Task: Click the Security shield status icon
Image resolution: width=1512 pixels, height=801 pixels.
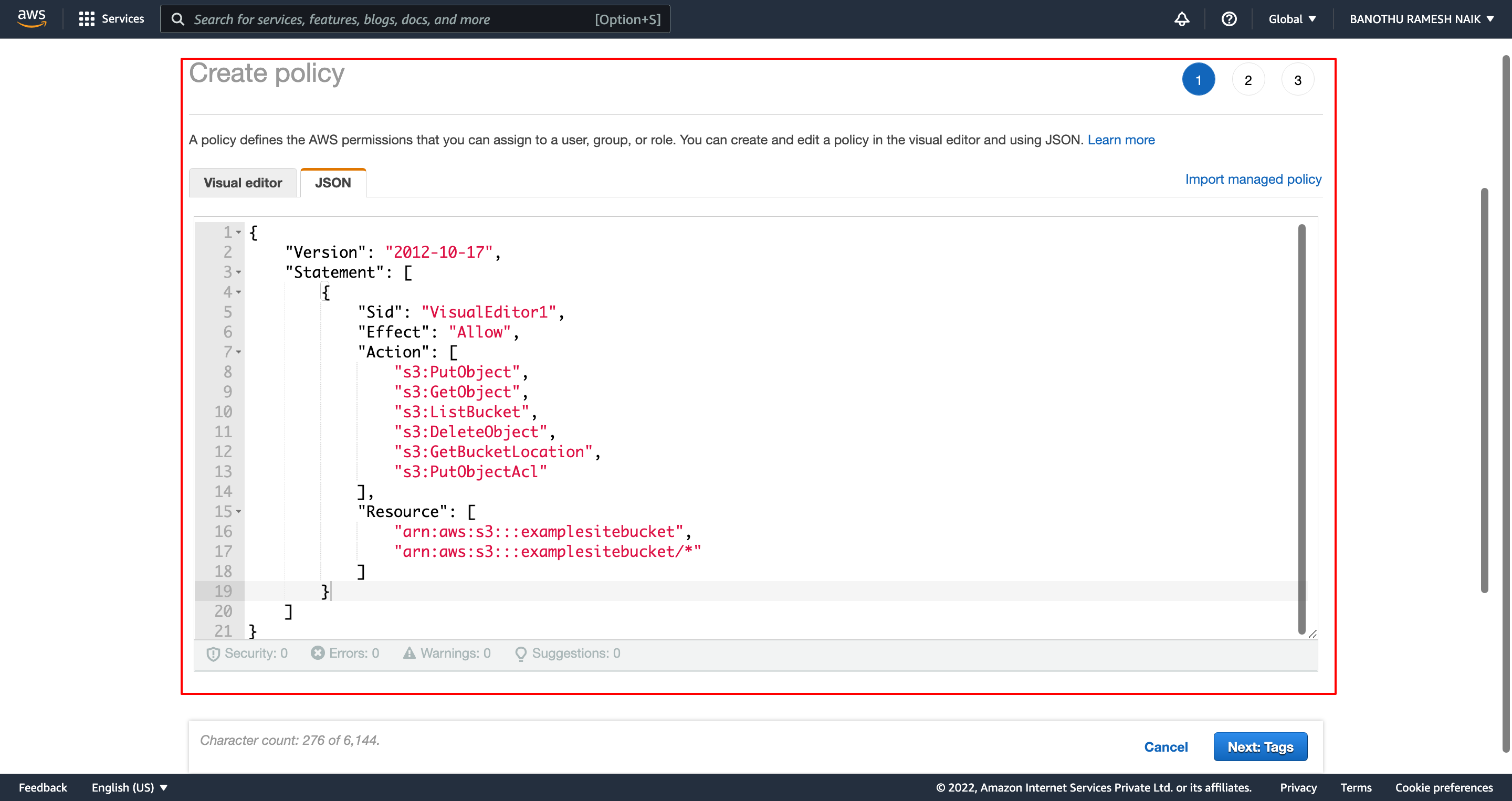Action: (x=213, y=653)
